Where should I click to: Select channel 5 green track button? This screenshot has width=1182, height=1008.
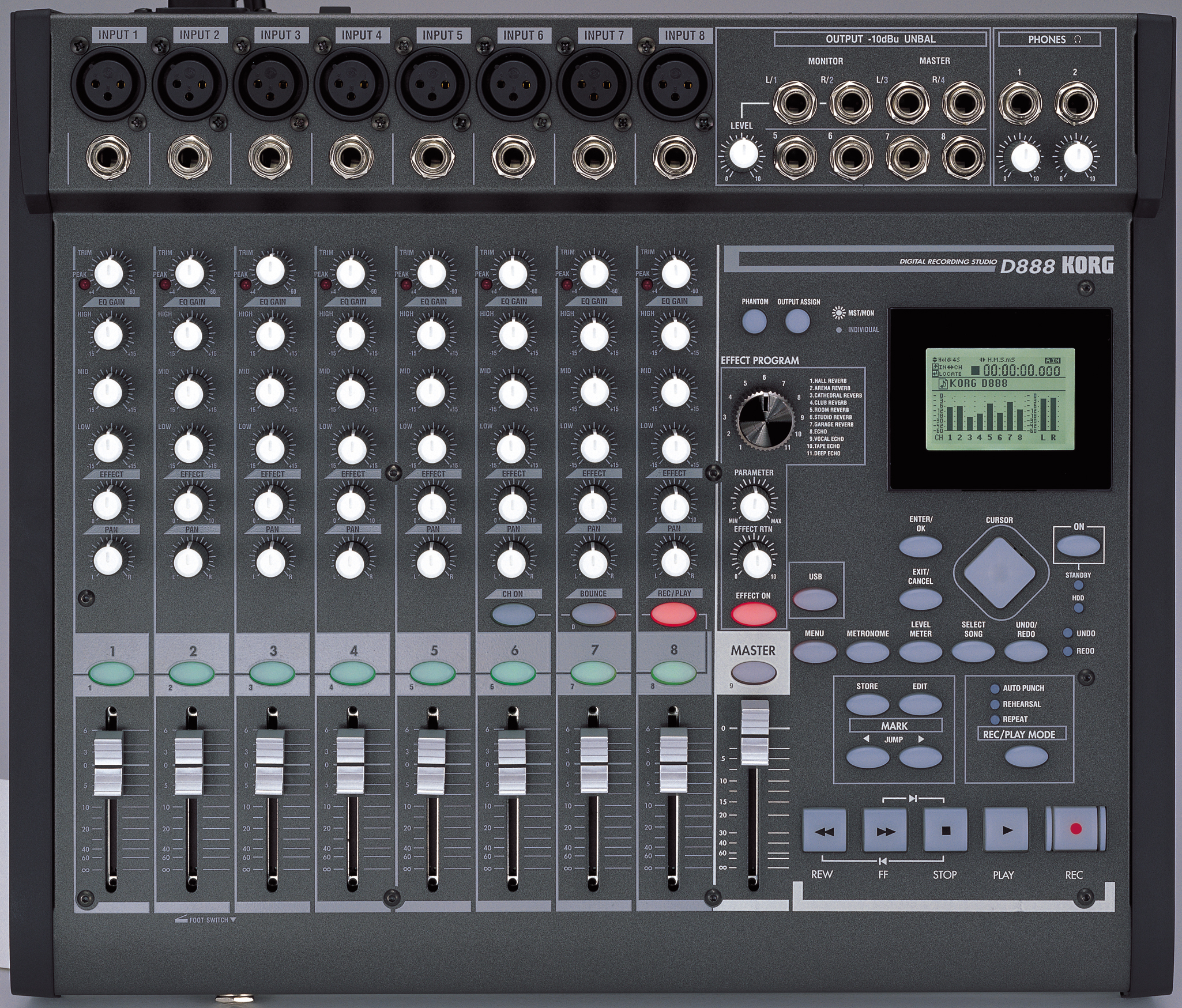click(433, 673)
